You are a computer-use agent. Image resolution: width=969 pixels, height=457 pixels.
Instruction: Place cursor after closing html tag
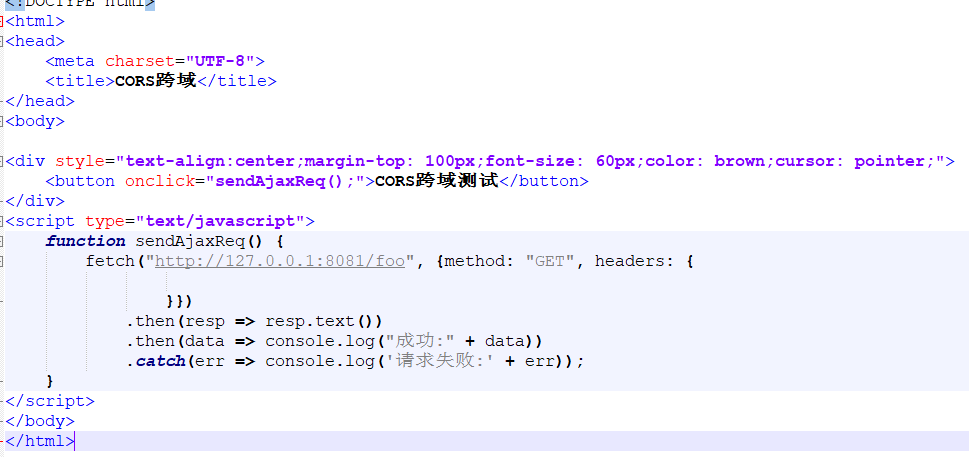click(x=74, y=442)
